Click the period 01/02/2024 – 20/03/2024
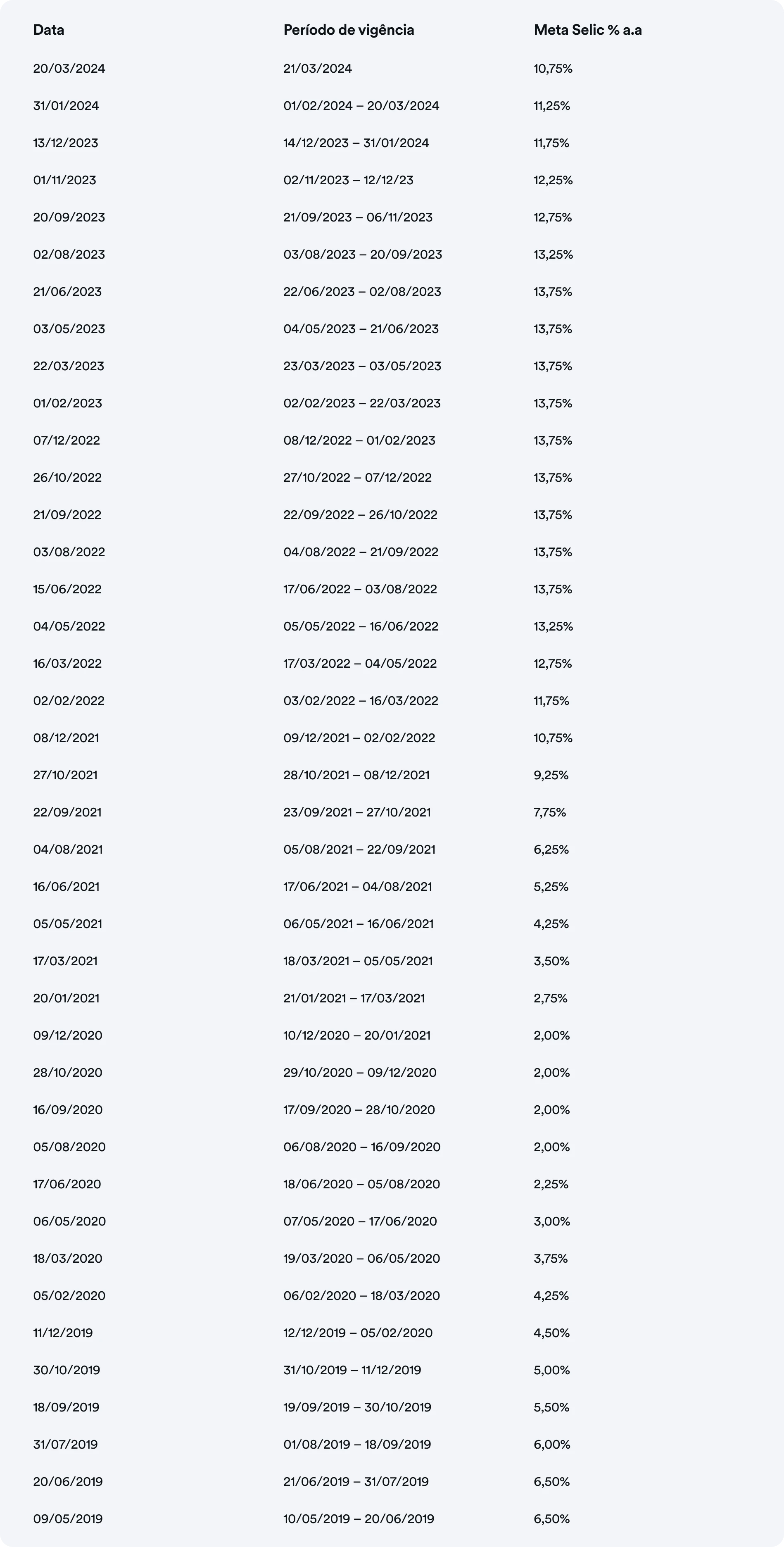 (361, 106)
